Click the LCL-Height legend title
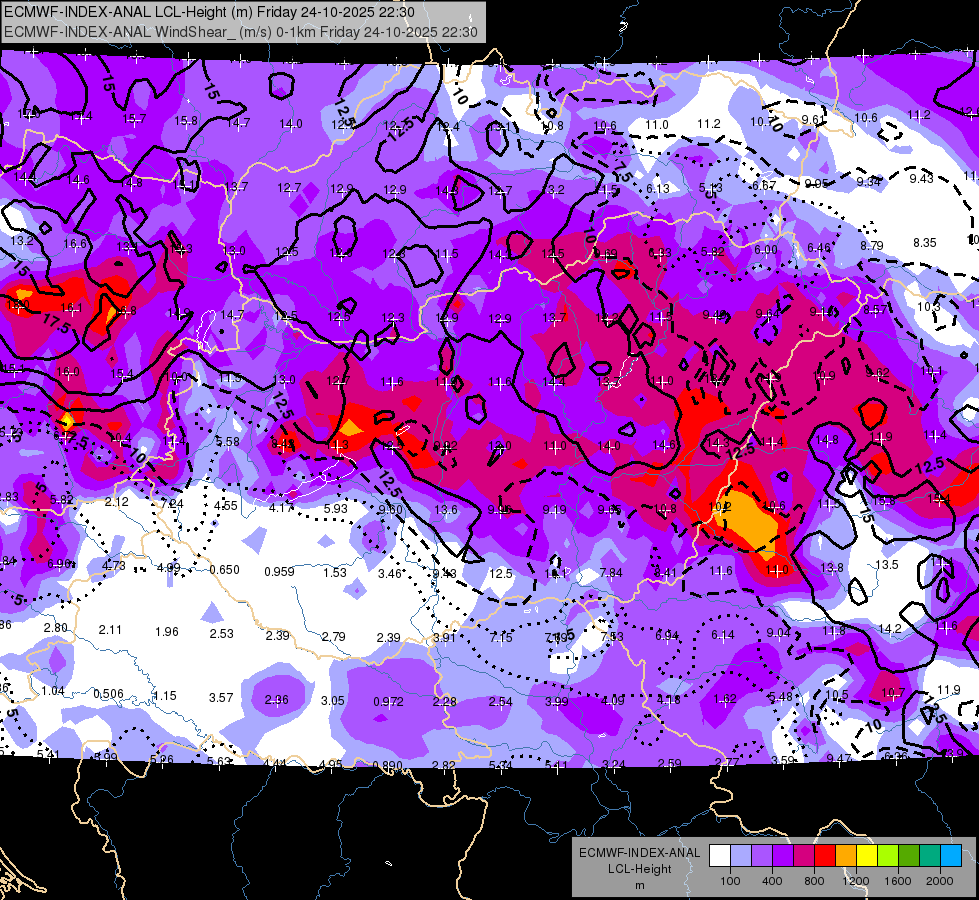Screen dimensions: 979x900 (640, 869)
